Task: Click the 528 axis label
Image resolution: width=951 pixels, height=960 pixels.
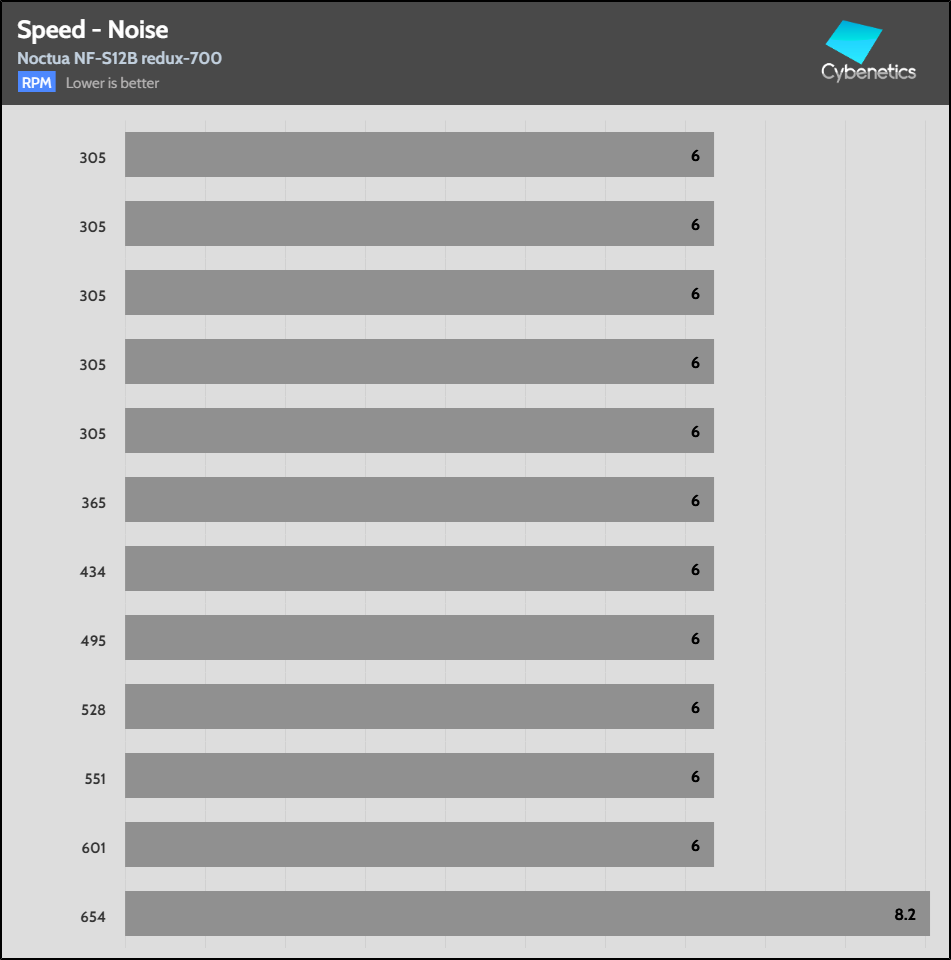Action: pos(93,710)
